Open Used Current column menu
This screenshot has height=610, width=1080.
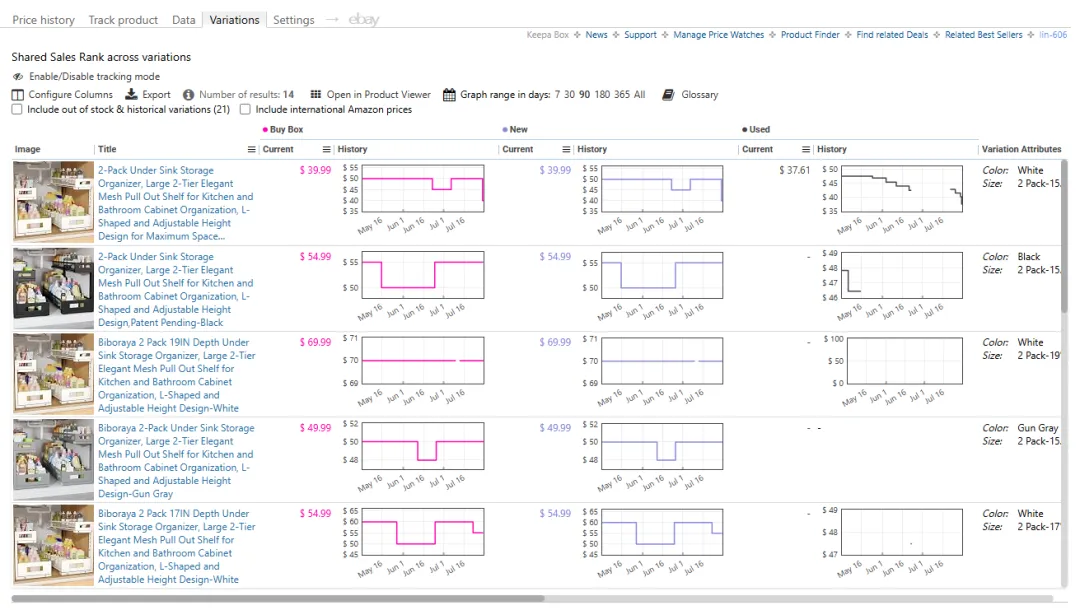[806, 150]
